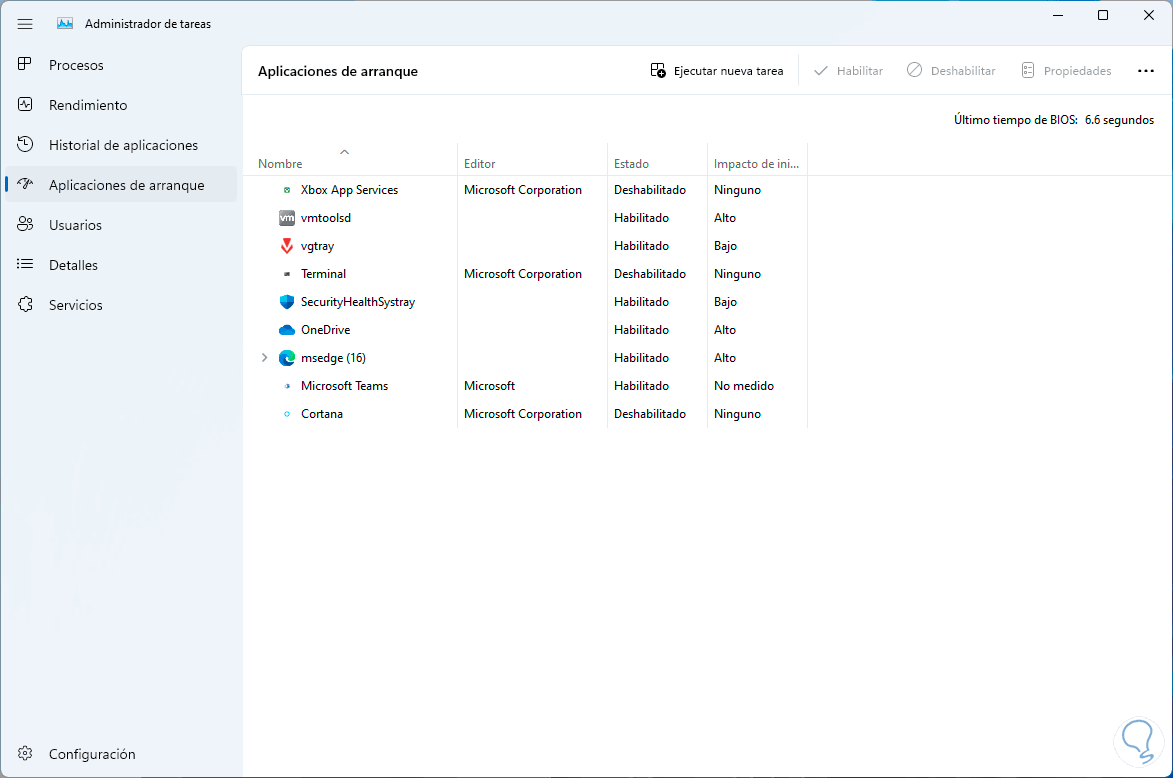Click the Task Manager app icon in title bar
The image size is (1173, 778).
65,24
